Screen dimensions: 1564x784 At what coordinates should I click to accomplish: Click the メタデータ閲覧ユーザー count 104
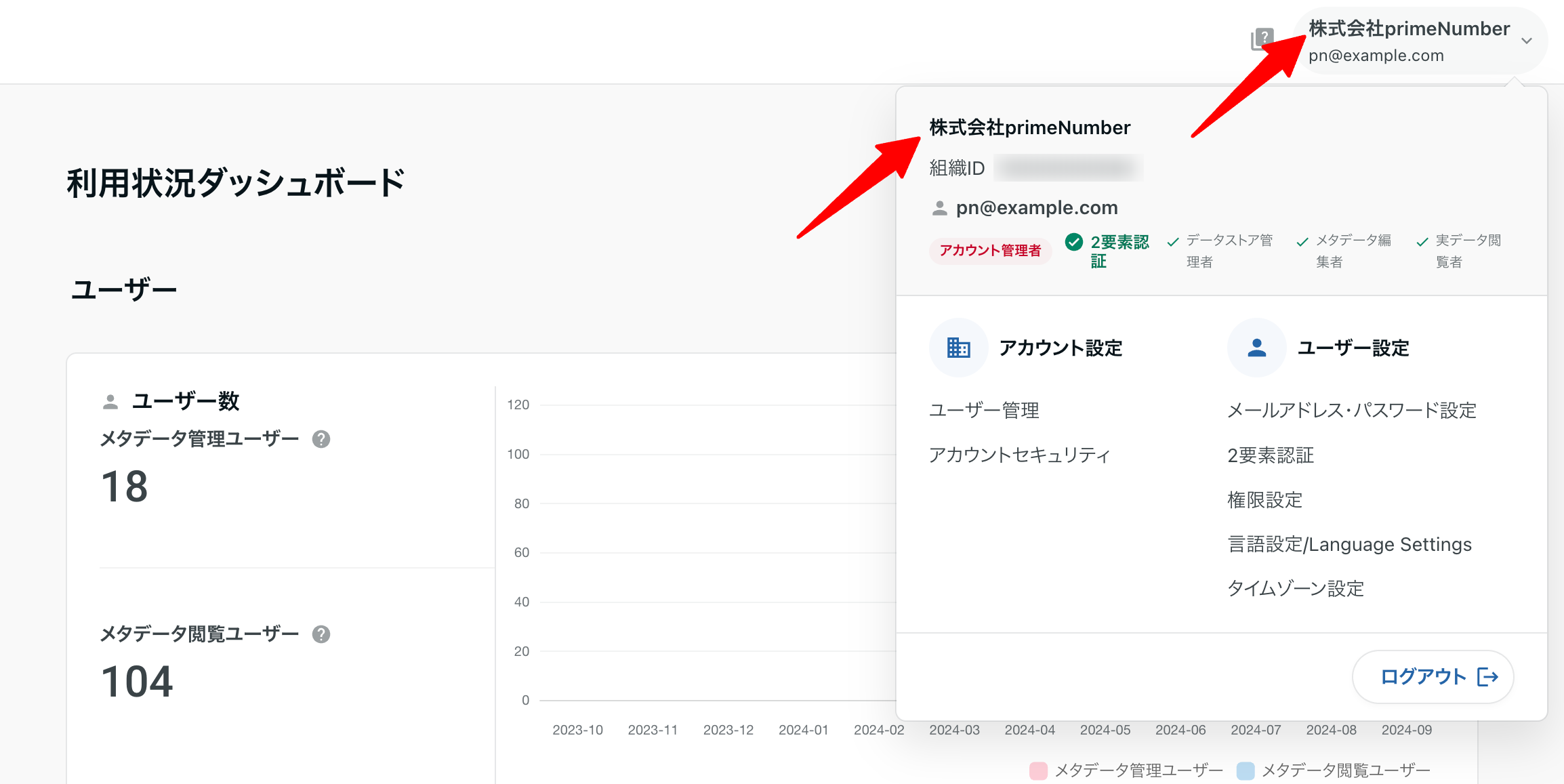pos(137,682)
